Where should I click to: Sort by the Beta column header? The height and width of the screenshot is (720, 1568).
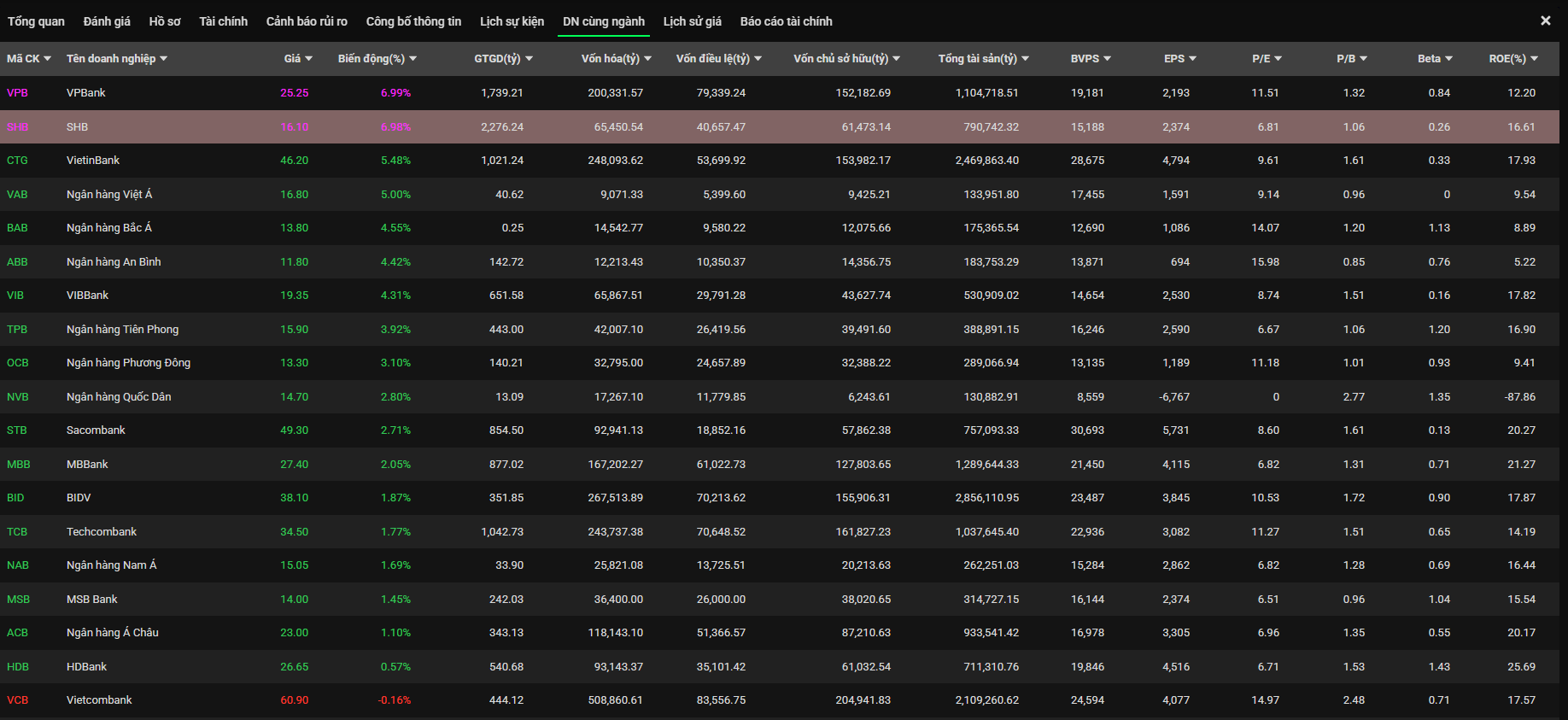click(x=1435, y=59)
